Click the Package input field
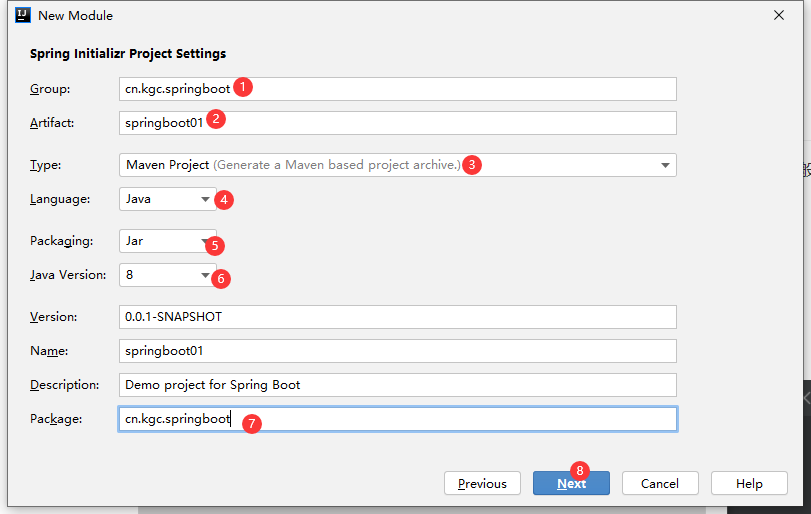Viewport: 811px width, 514px height. [x=398, y=419]
